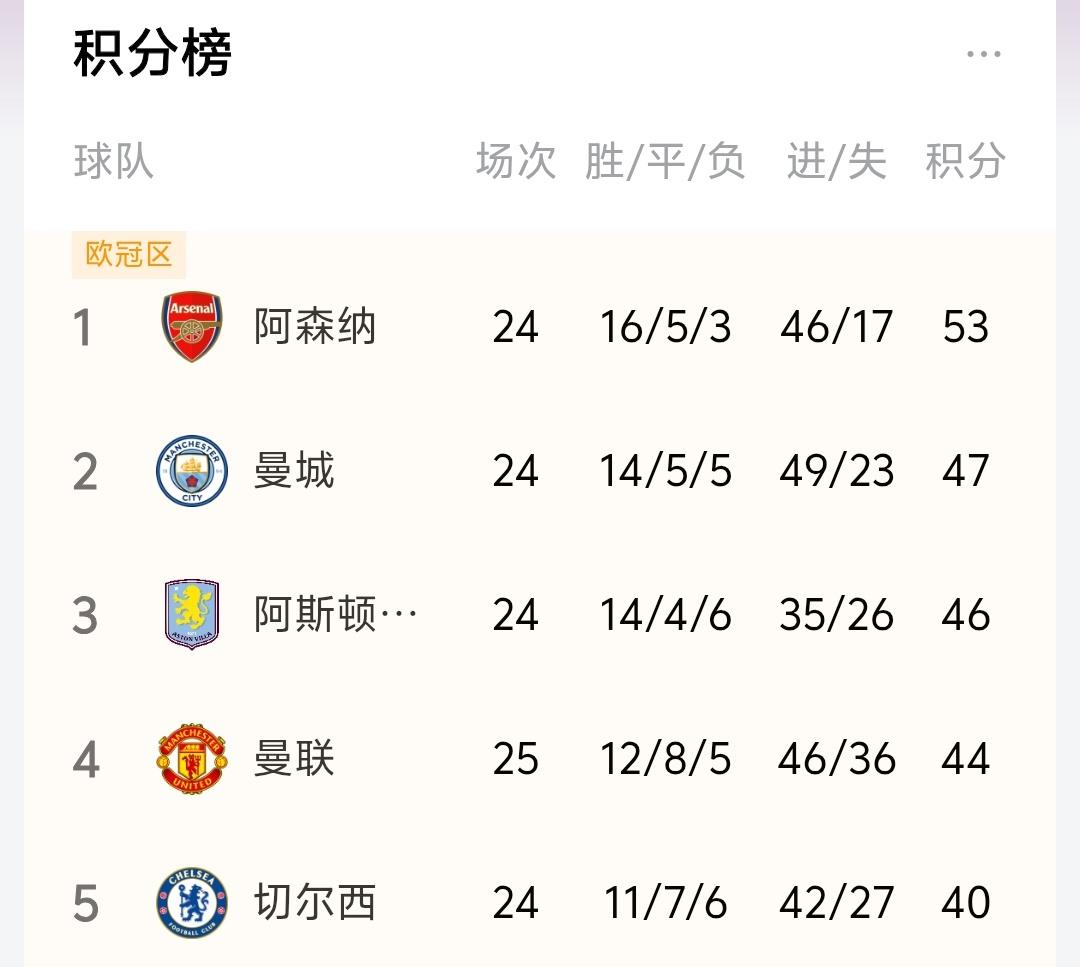Click the 胜/平/负 column header

(x=665, y=162)
